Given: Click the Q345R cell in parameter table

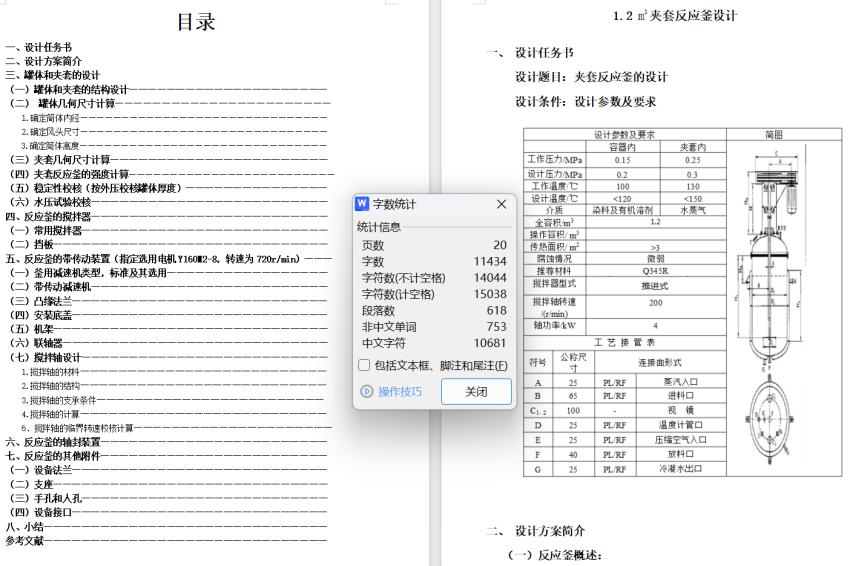Looking at the screenshot, I should tap(656, 270).
